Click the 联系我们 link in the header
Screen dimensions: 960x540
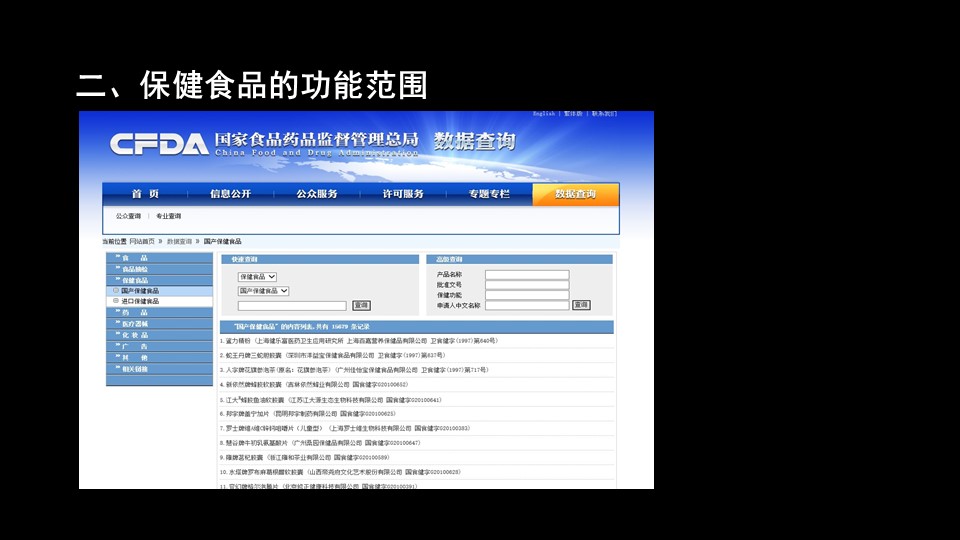[x=604, y=113]
